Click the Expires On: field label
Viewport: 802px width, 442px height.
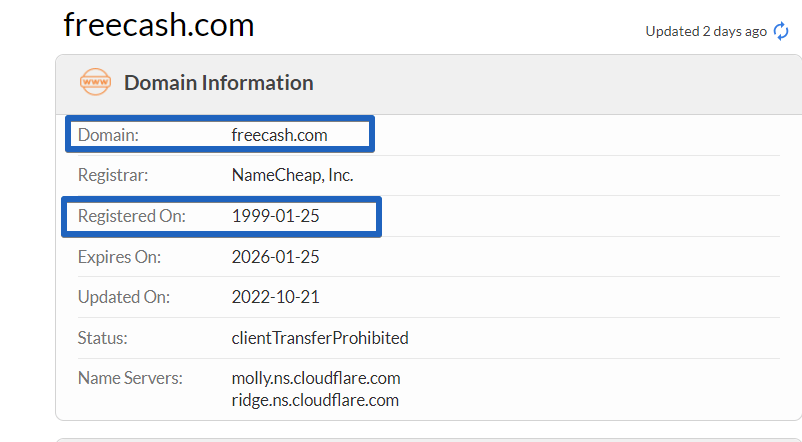coord(119,257)
